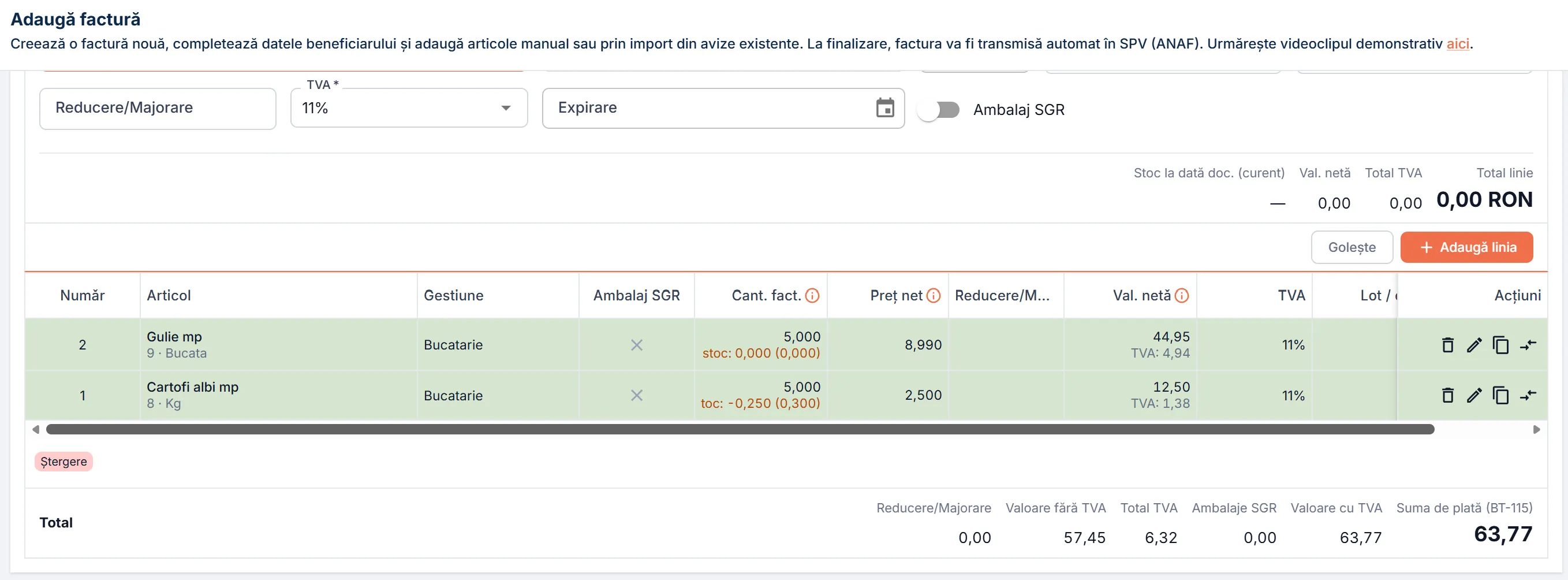This screenshot has height=580, width=1568.
Task: Delete the Gulie mp invoice line
Action: [1447, 345]
